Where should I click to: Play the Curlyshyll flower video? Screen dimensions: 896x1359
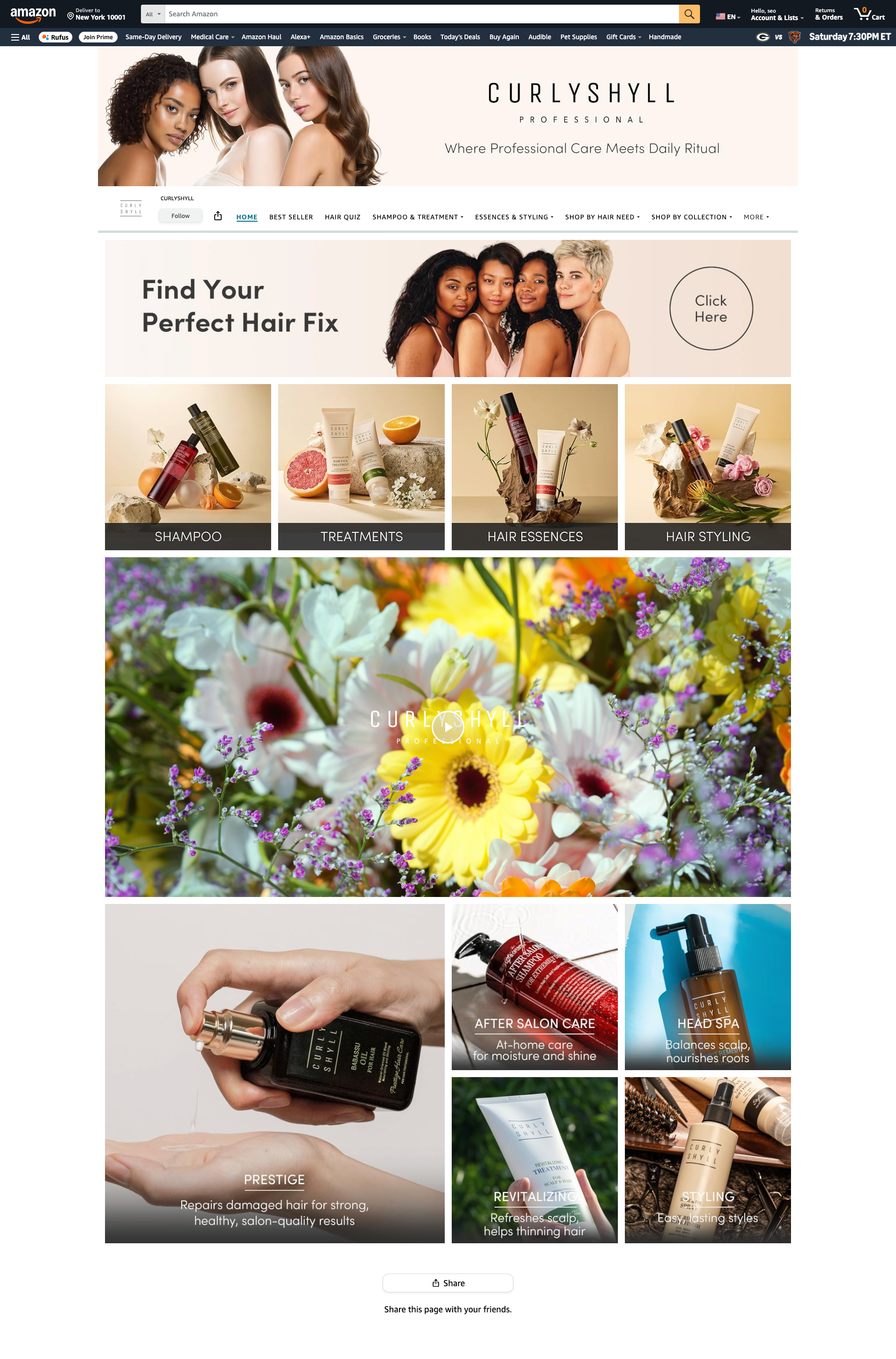click(x=448, y=726)
